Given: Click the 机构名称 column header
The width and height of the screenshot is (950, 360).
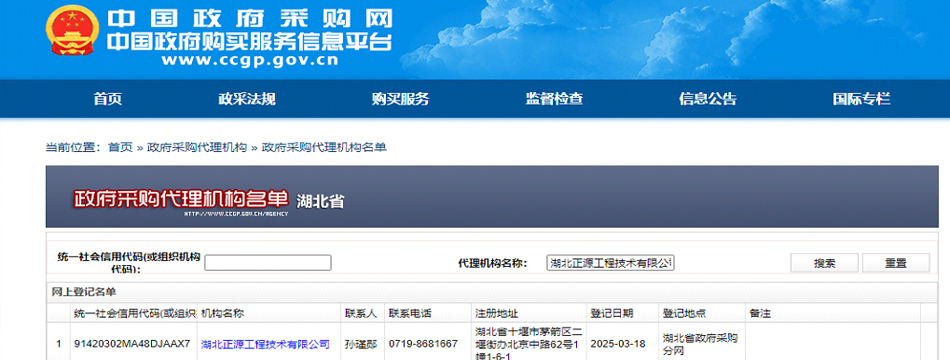Looking at the screenshot, I should (270, 313).
